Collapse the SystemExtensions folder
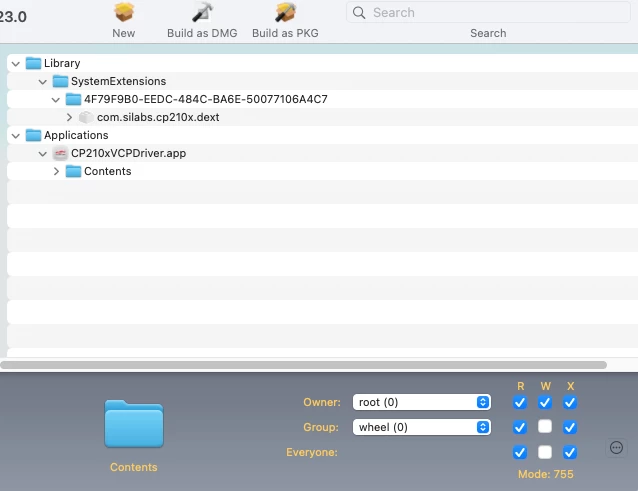 (x=43, y=81)
